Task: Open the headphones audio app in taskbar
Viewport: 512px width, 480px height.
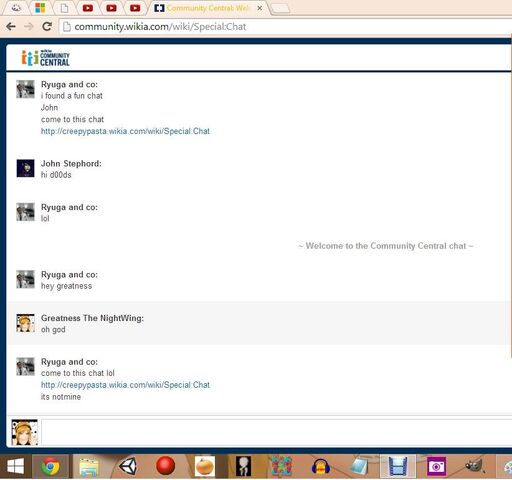Action: [321, 466]
